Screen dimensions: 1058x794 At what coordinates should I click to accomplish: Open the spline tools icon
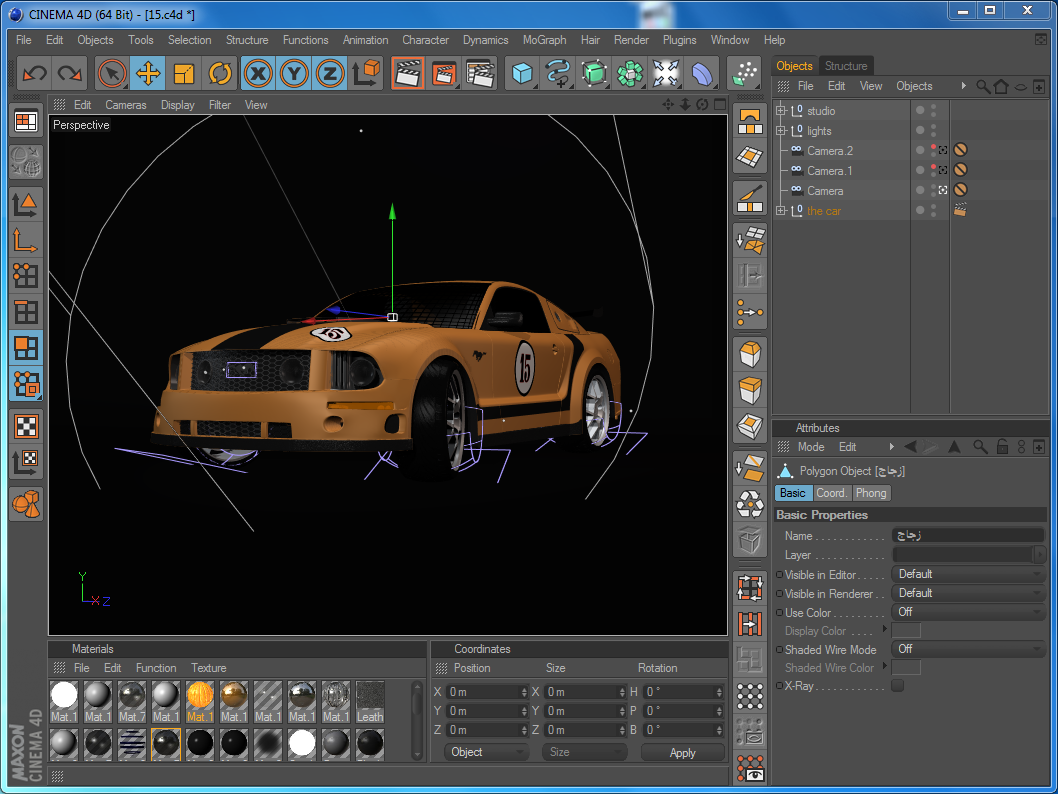click(x=557, y=73)
